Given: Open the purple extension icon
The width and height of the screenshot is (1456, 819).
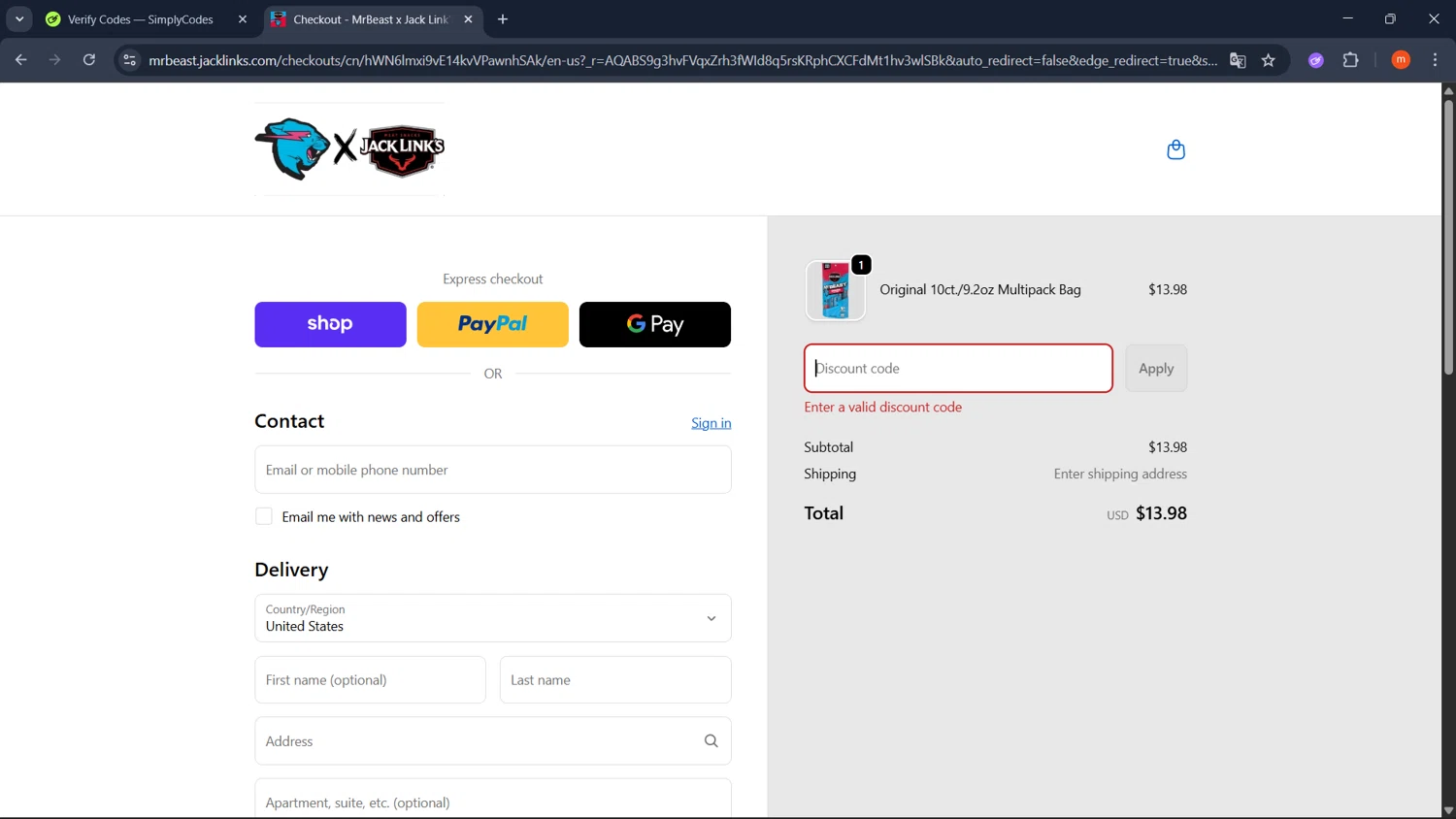Looking at the screenshot, I should click(x=1316, y=60).
